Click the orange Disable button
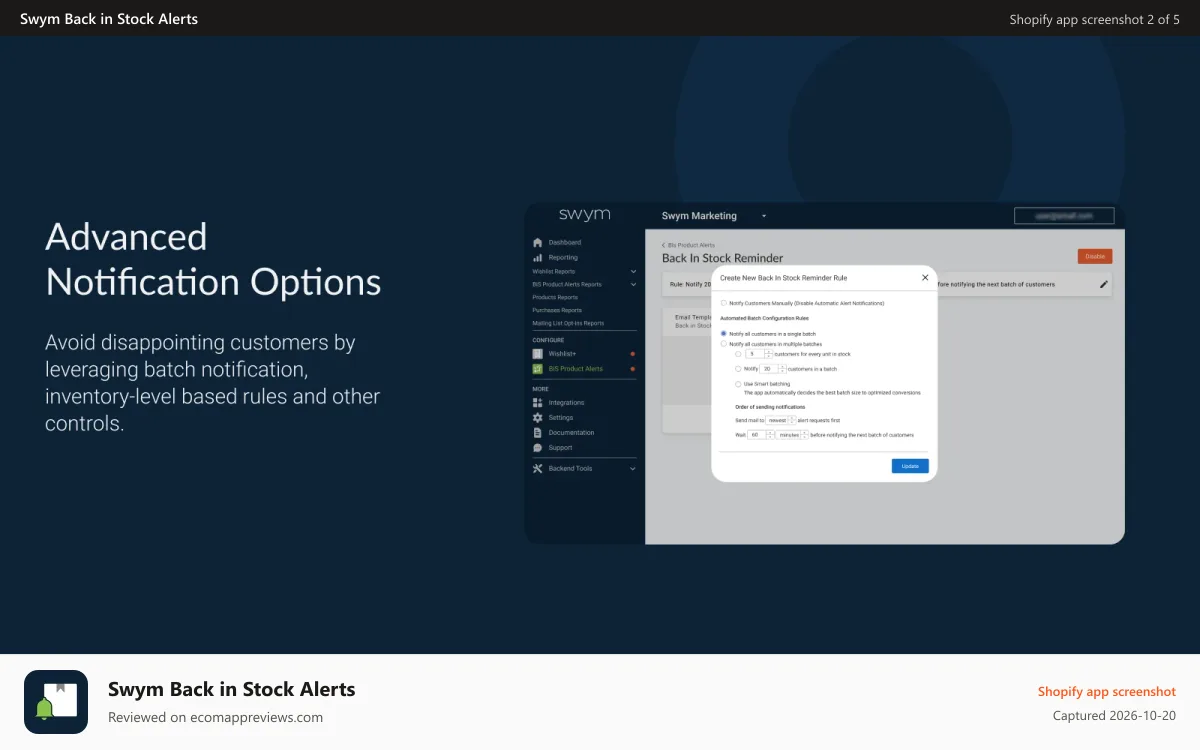The width and height of the screenshot is (1200, 750). click(1095, 256)
